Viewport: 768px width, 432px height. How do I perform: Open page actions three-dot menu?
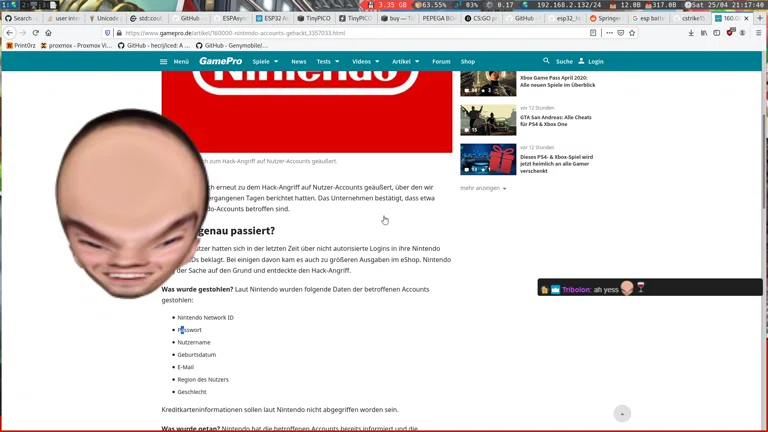[609, 33]
